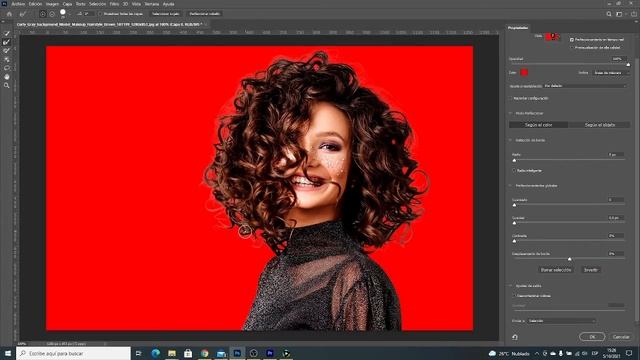This screenshot has height=360, width=640.
Task: Open Windows notification center icon
Action: [629, 353]
